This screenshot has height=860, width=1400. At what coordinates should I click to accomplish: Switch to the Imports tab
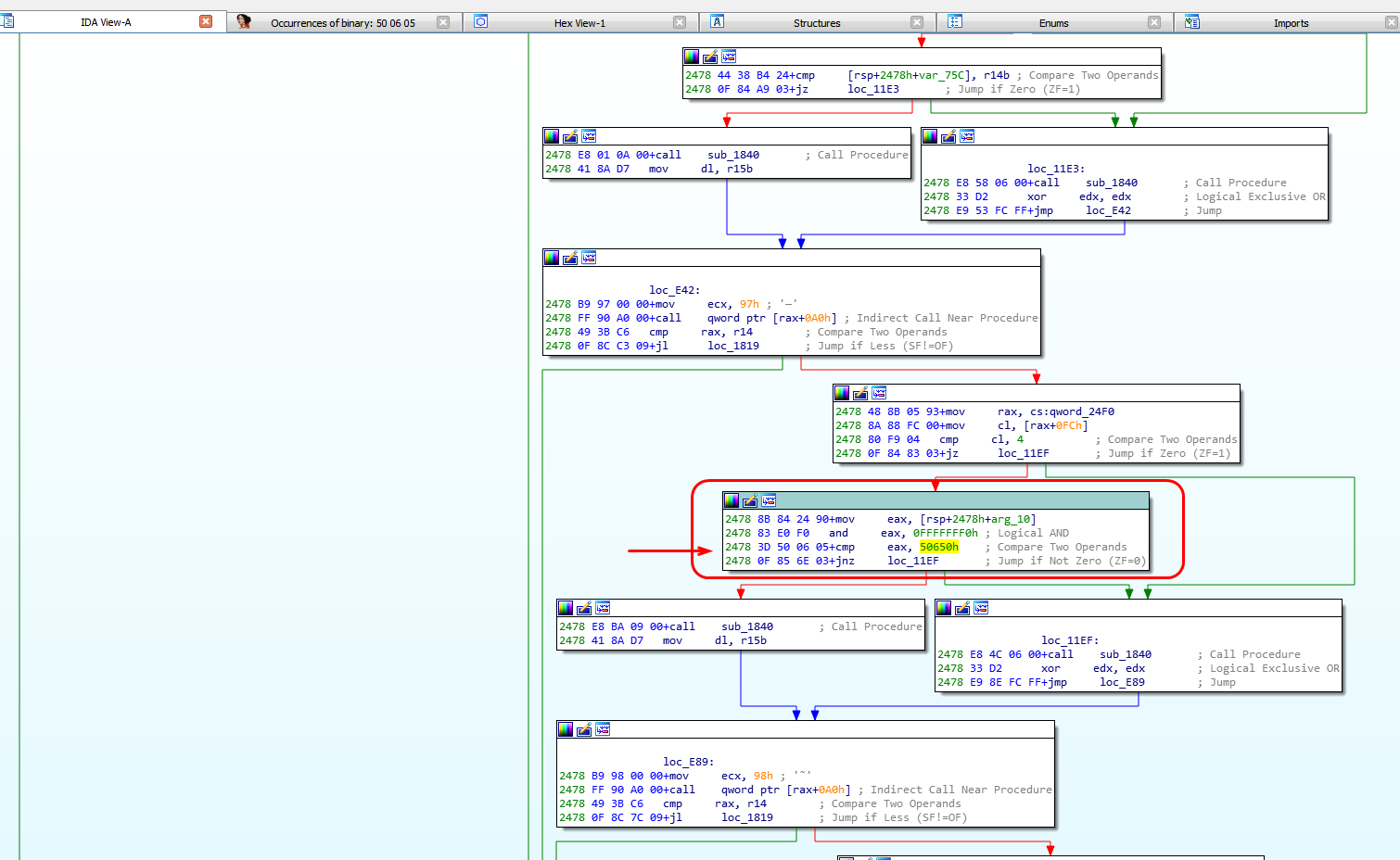(x=1291, y=23)
